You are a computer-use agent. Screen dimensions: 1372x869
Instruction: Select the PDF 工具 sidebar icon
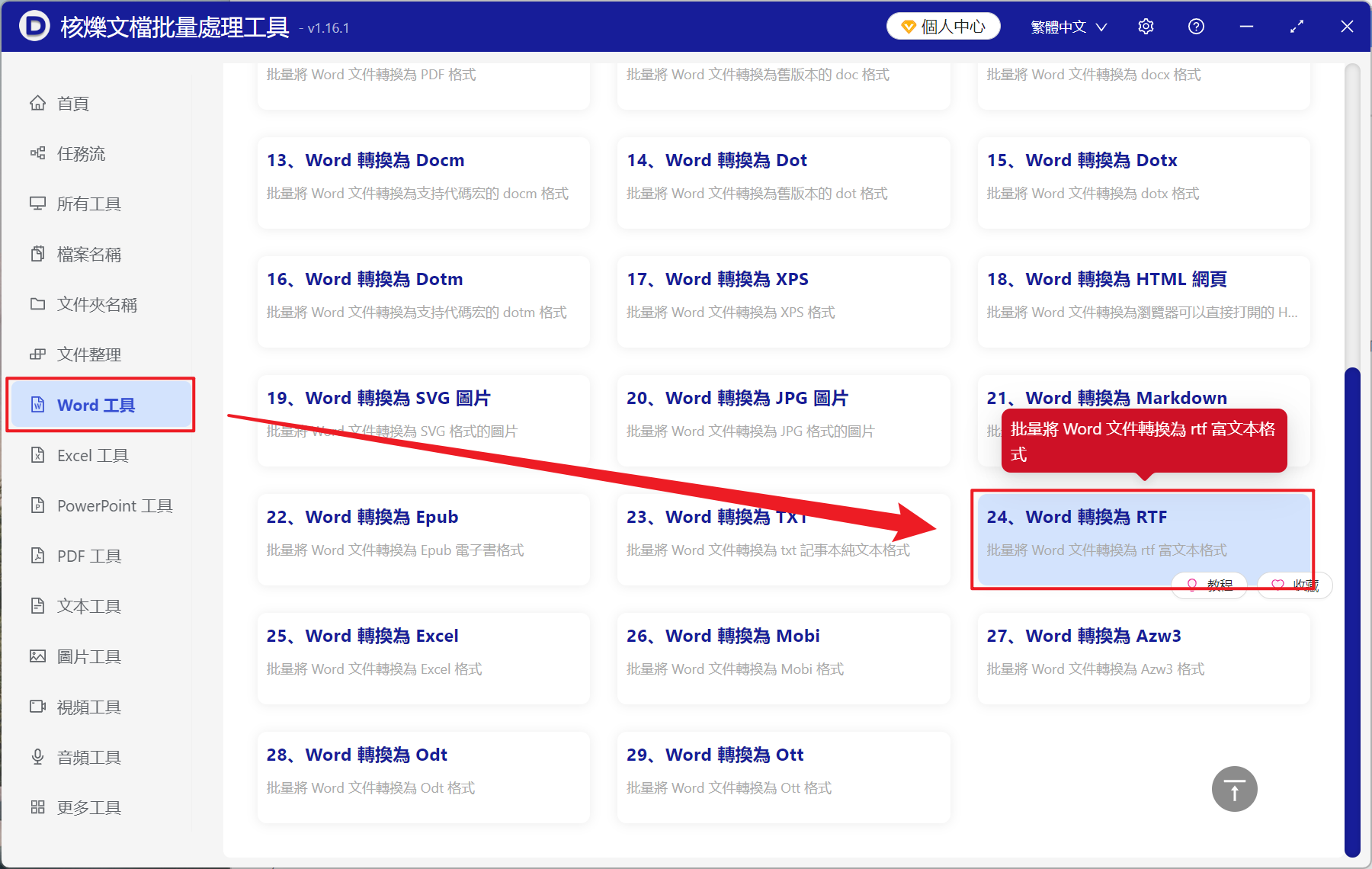coord(38,555)
